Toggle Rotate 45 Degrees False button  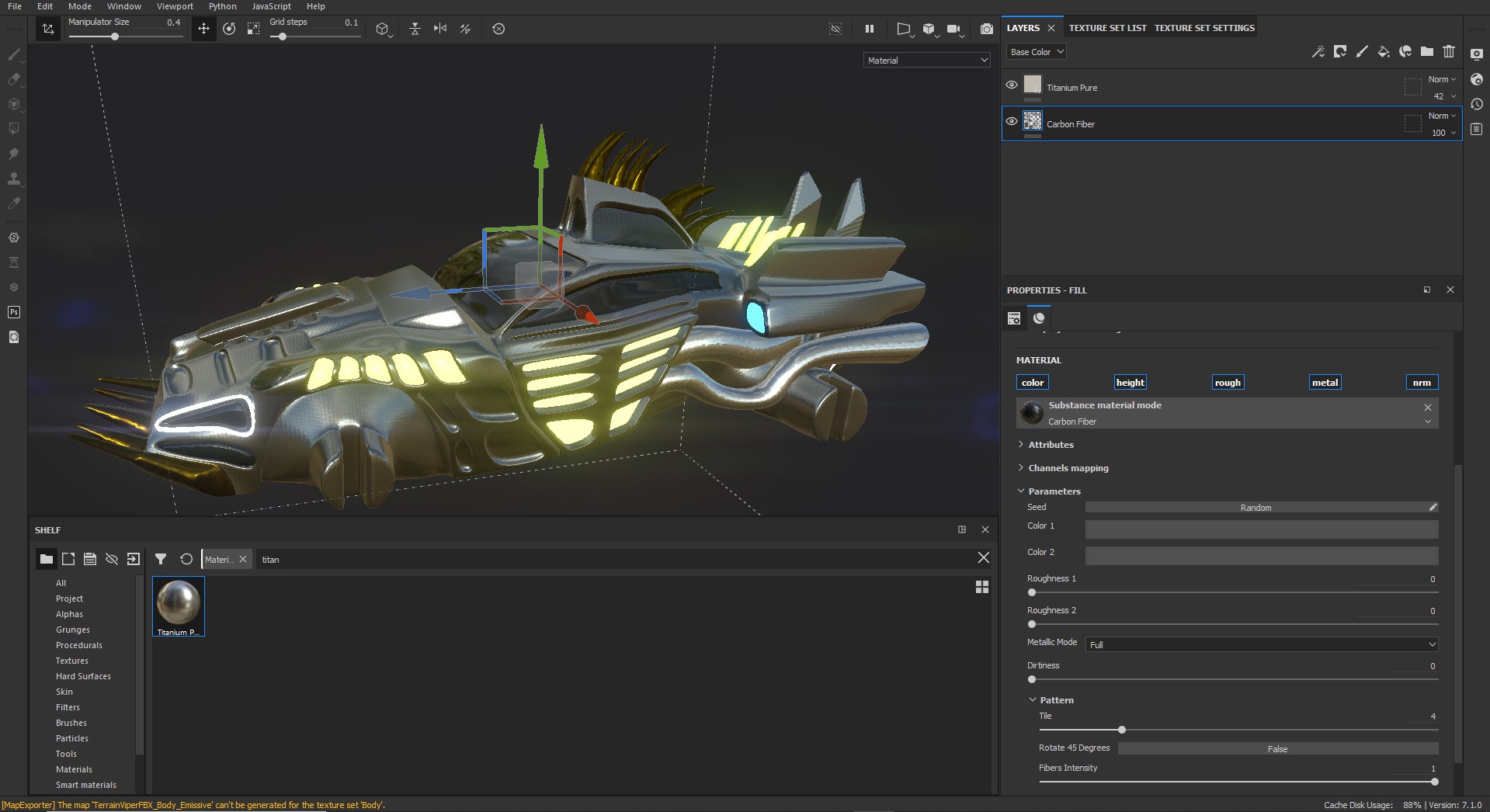[x=1277, y=749]
